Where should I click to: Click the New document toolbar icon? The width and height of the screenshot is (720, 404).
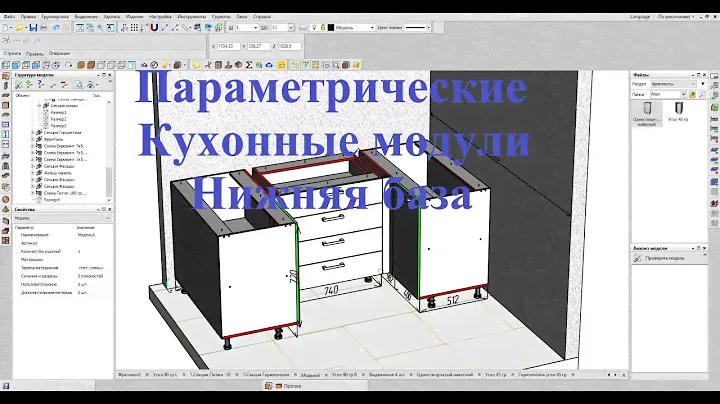(x=6, y=27)
